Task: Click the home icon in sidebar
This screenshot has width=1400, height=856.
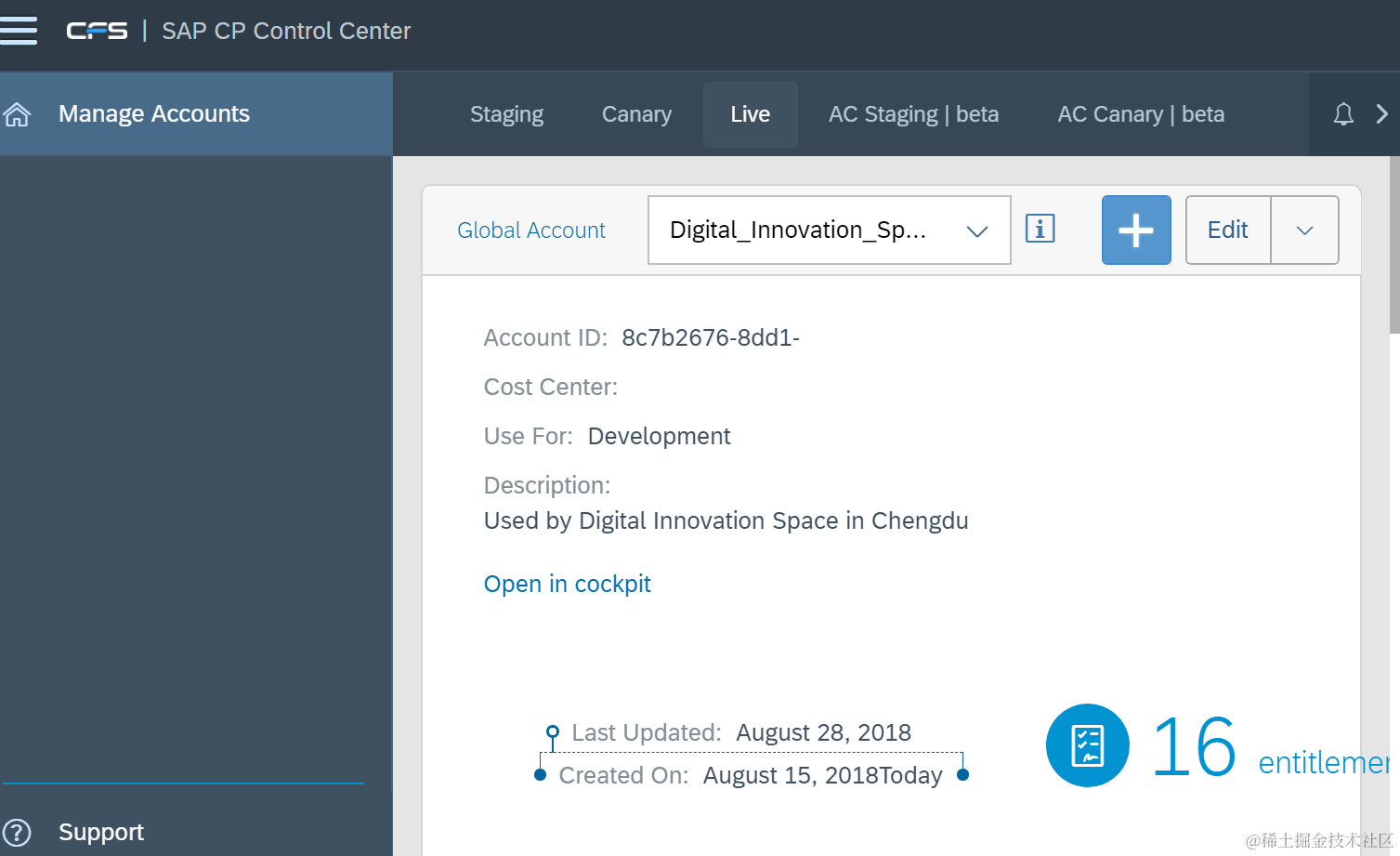Action: tap(18, 114)
